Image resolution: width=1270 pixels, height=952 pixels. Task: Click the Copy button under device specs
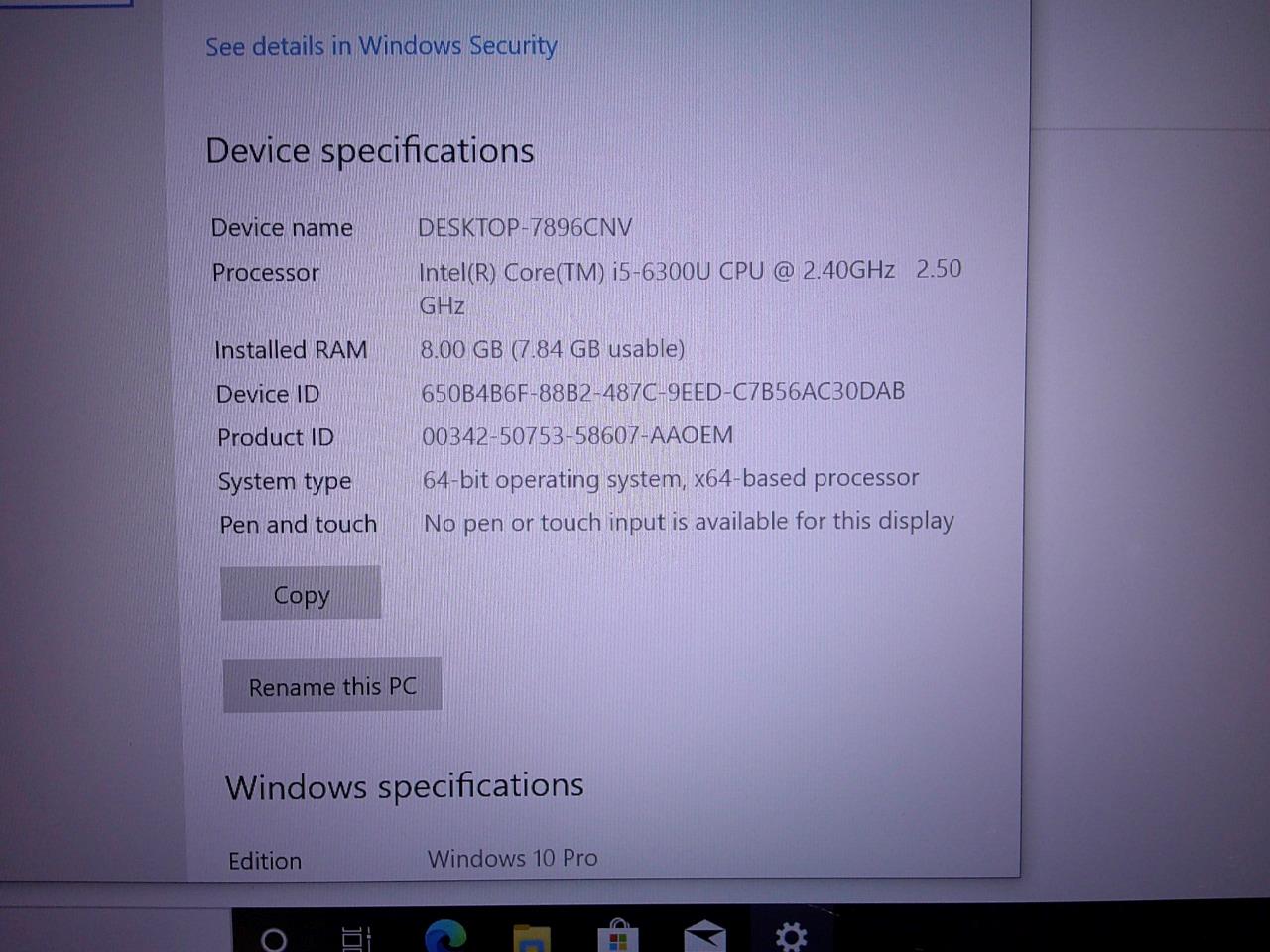[x=301, y=593]
